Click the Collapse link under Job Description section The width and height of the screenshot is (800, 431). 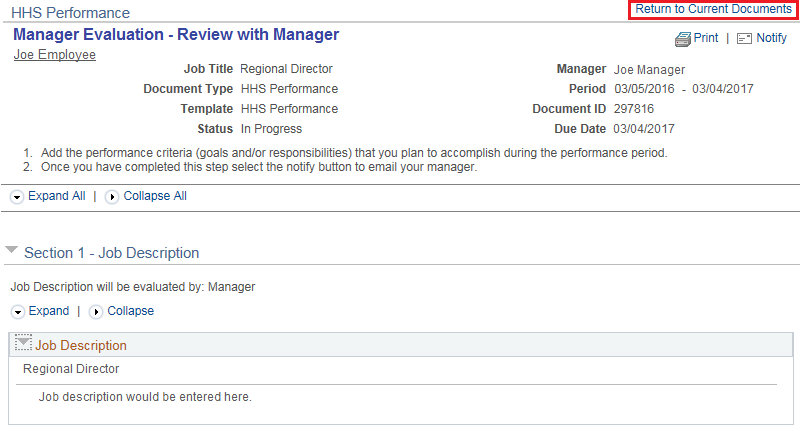[131, 311]
